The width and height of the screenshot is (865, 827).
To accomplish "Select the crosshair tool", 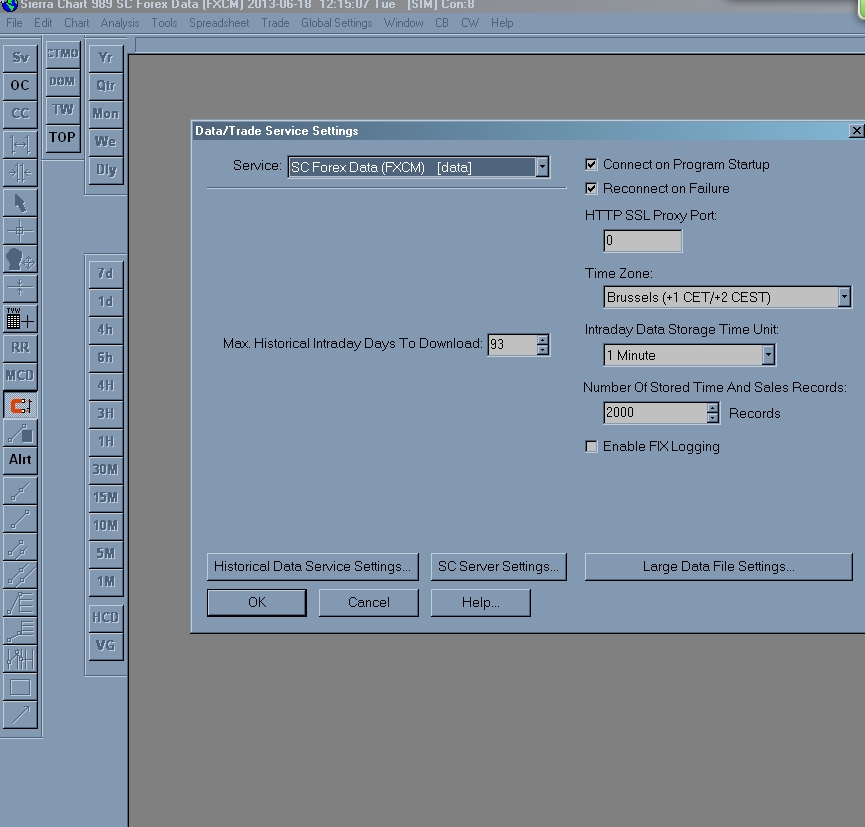I will (x=20, y=231).
